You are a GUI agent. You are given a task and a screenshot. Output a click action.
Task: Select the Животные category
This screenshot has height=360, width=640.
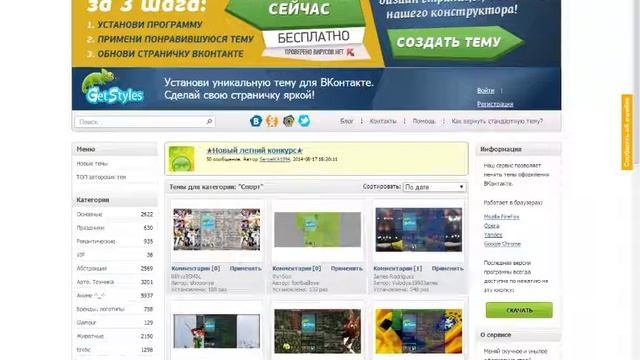click(x=90, y=336)
